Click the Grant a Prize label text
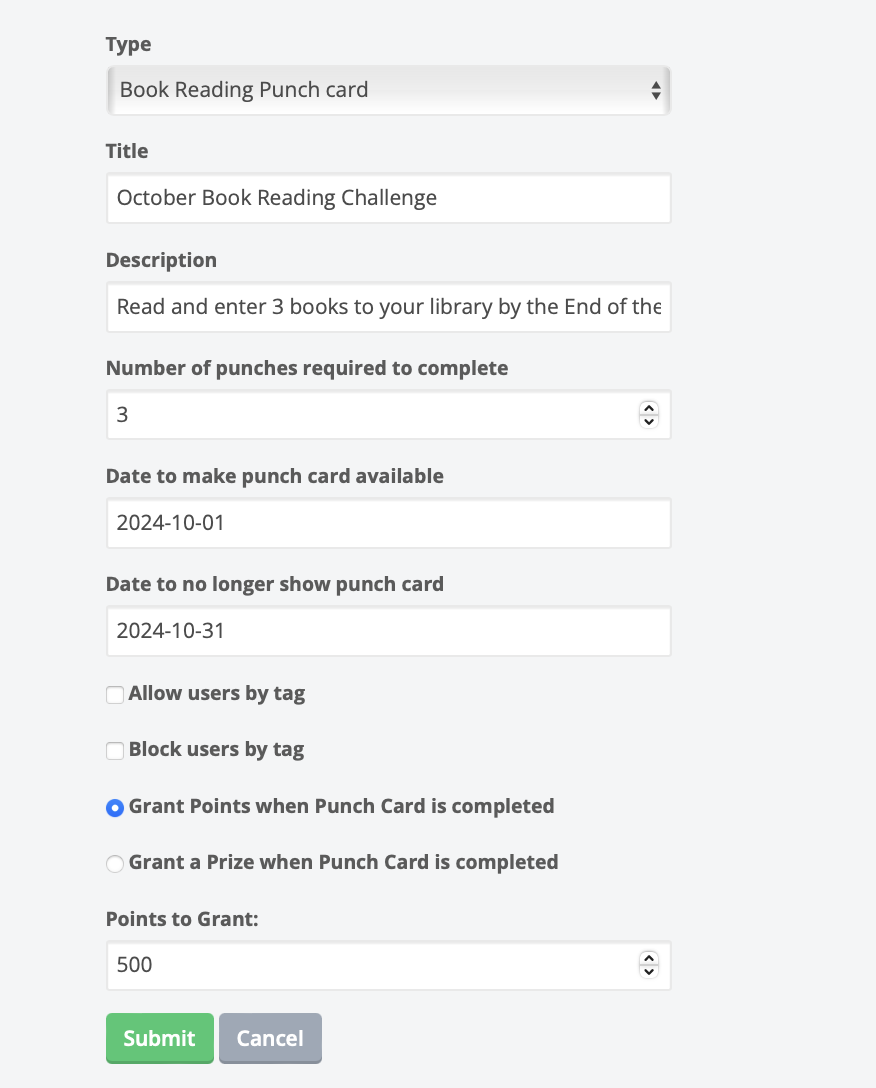This screenshot has width=876, height=1088. (x=343, y=862)
